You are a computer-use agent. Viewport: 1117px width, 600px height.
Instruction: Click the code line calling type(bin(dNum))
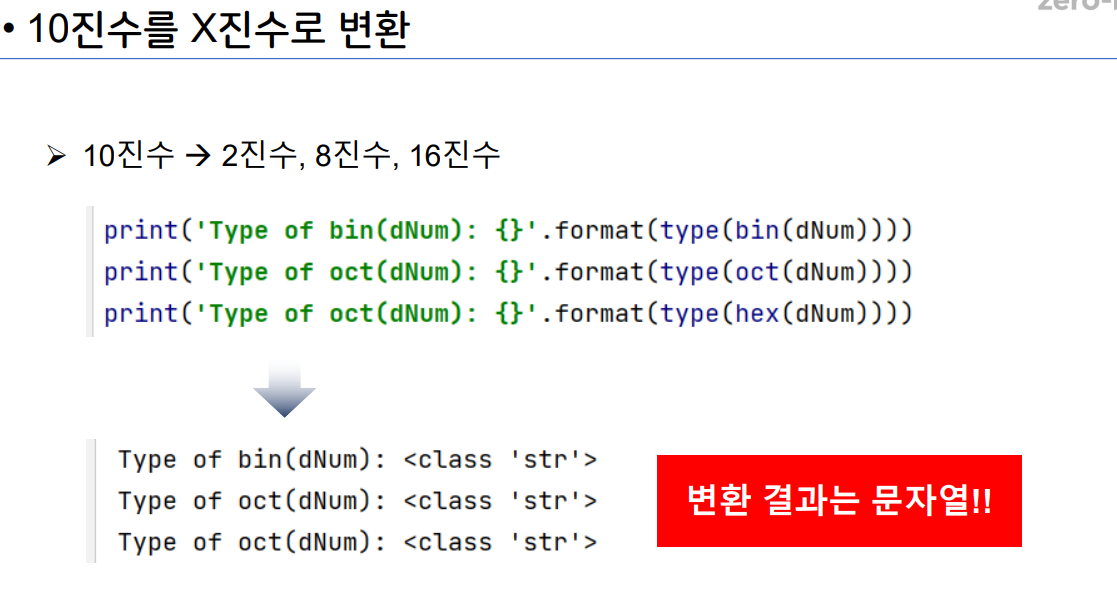click(508, 231)
